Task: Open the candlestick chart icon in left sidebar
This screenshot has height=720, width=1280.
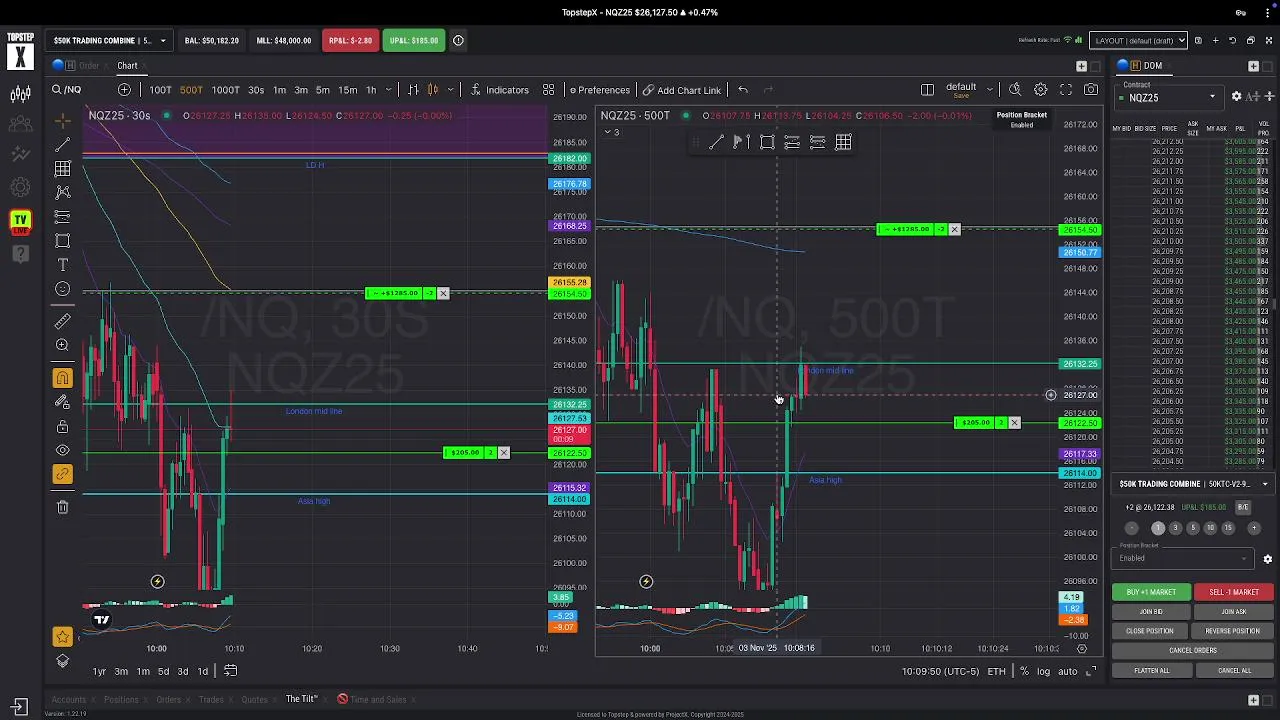Action: click(20, 95)
